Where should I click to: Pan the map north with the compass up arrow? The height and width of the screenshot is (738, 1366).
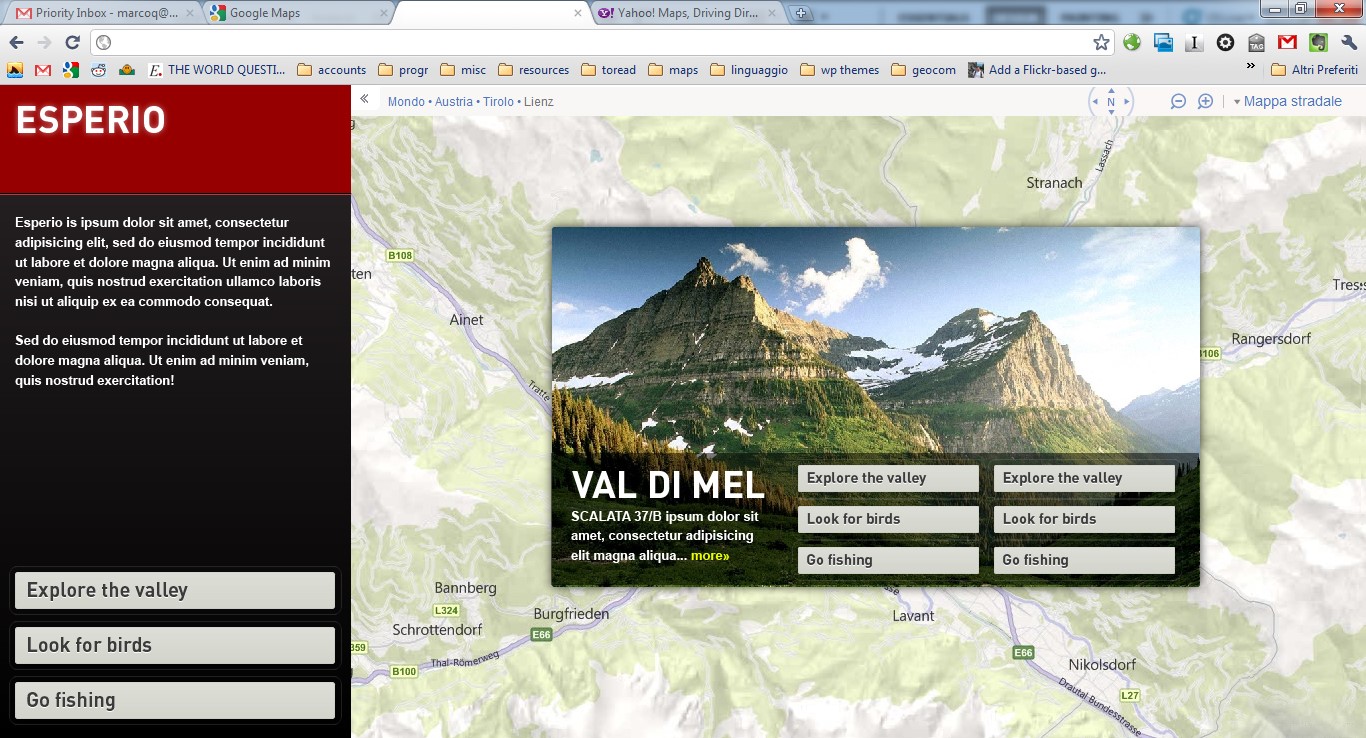coord(1111,90)
